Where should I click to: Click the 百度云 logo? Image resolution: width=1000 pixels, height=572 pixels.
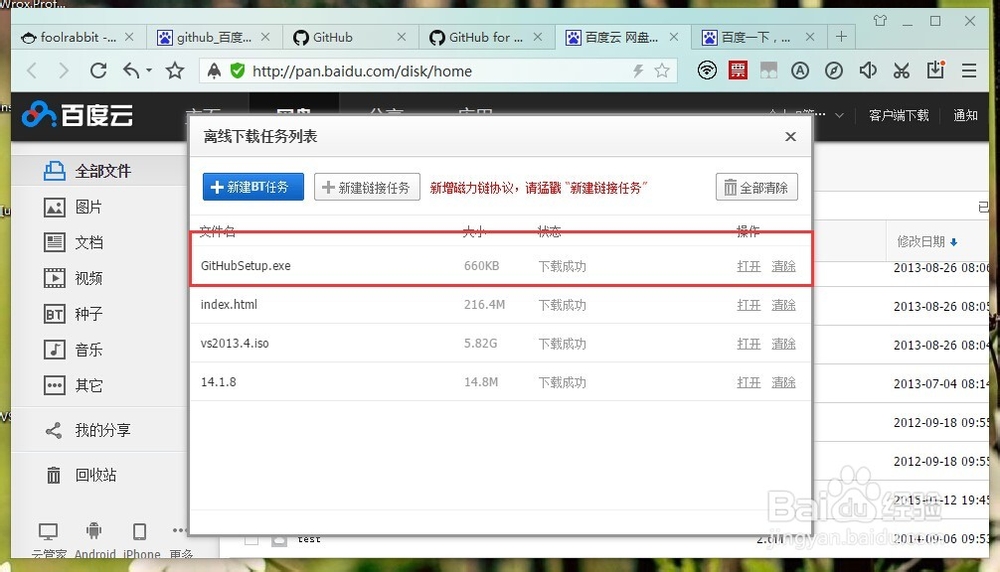coord(78,115)
